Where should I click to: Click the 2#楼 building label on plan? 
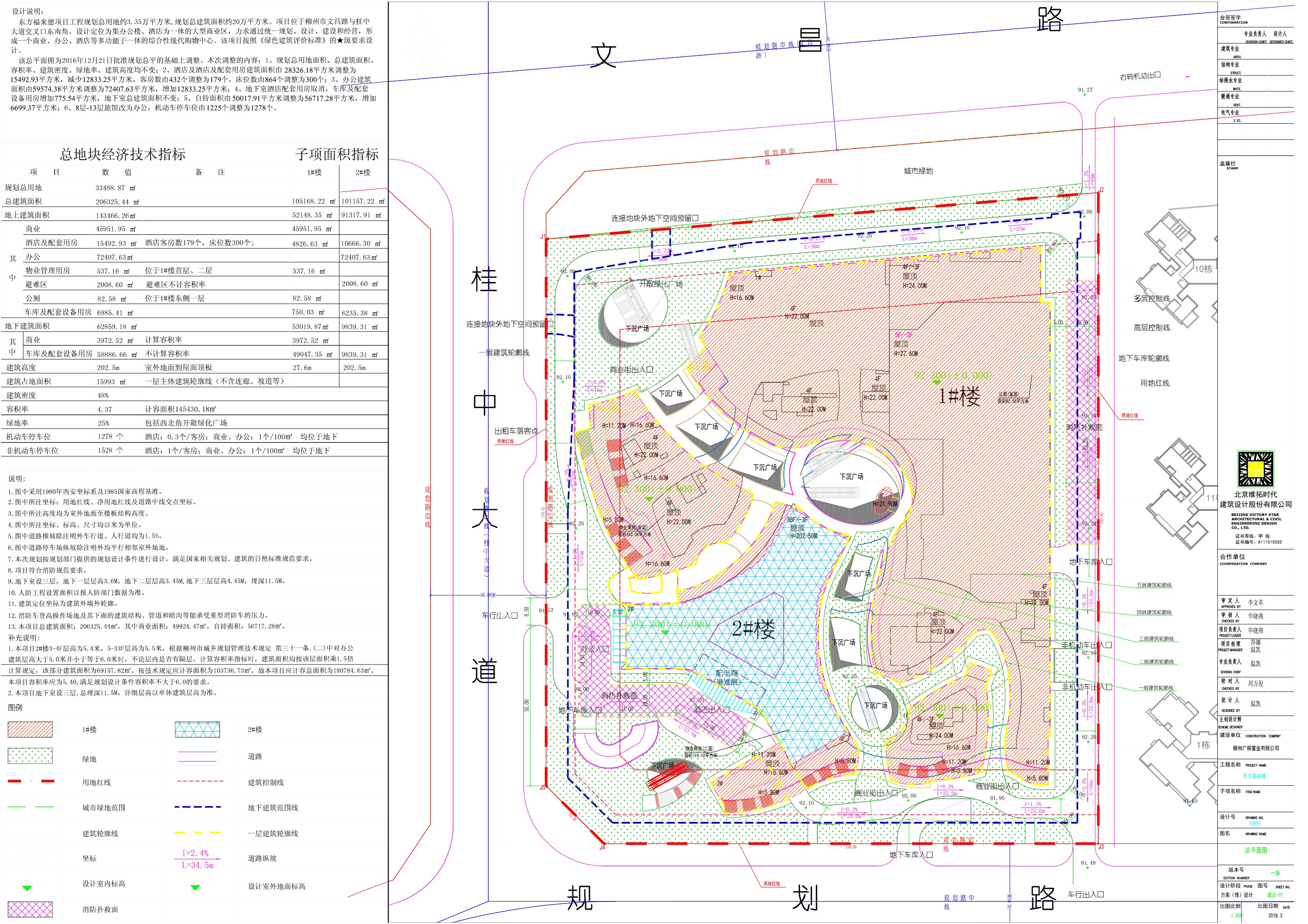(753, 629)
